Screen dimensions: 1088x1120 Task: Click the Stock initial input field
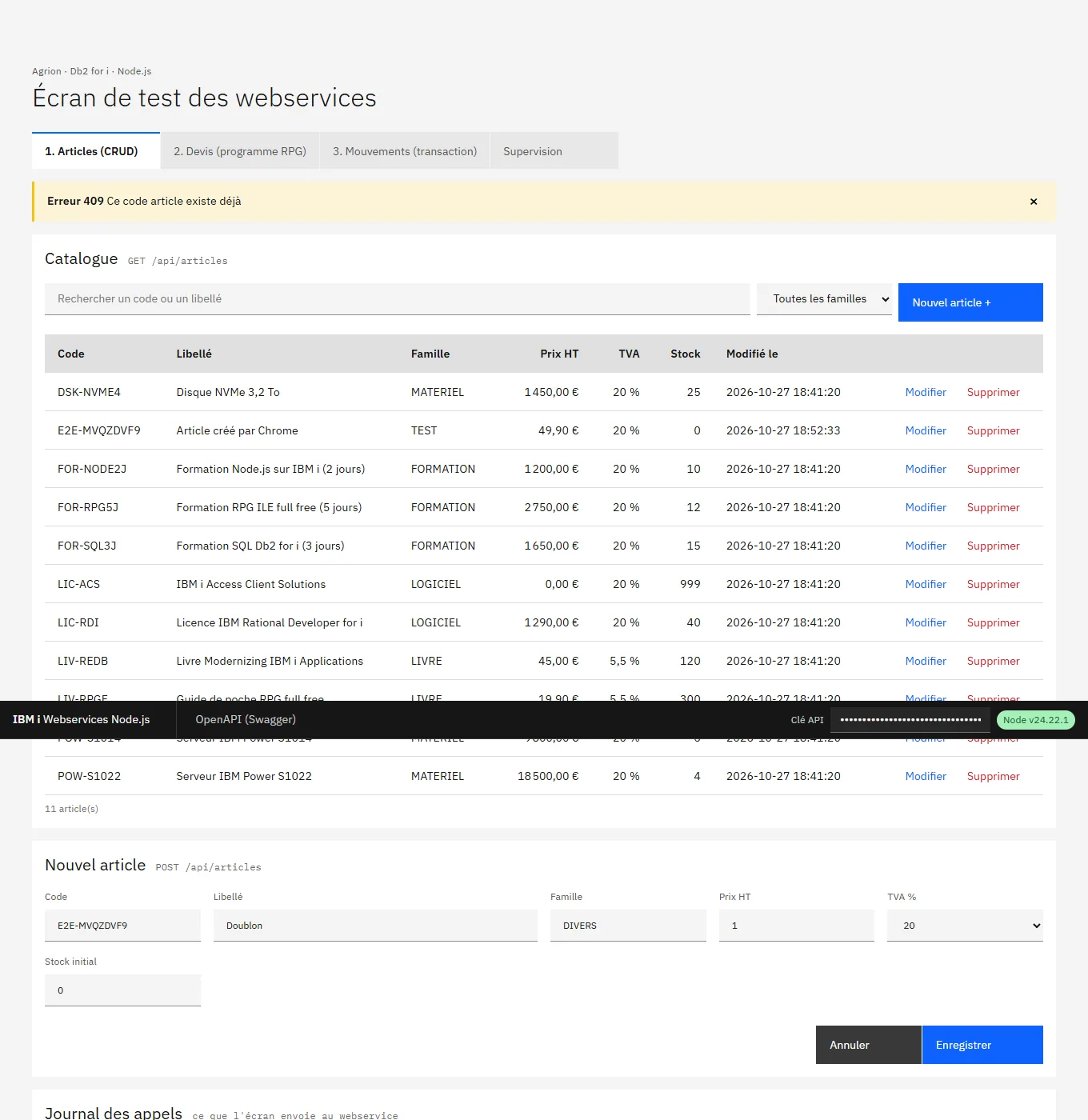tap(122, 990)
